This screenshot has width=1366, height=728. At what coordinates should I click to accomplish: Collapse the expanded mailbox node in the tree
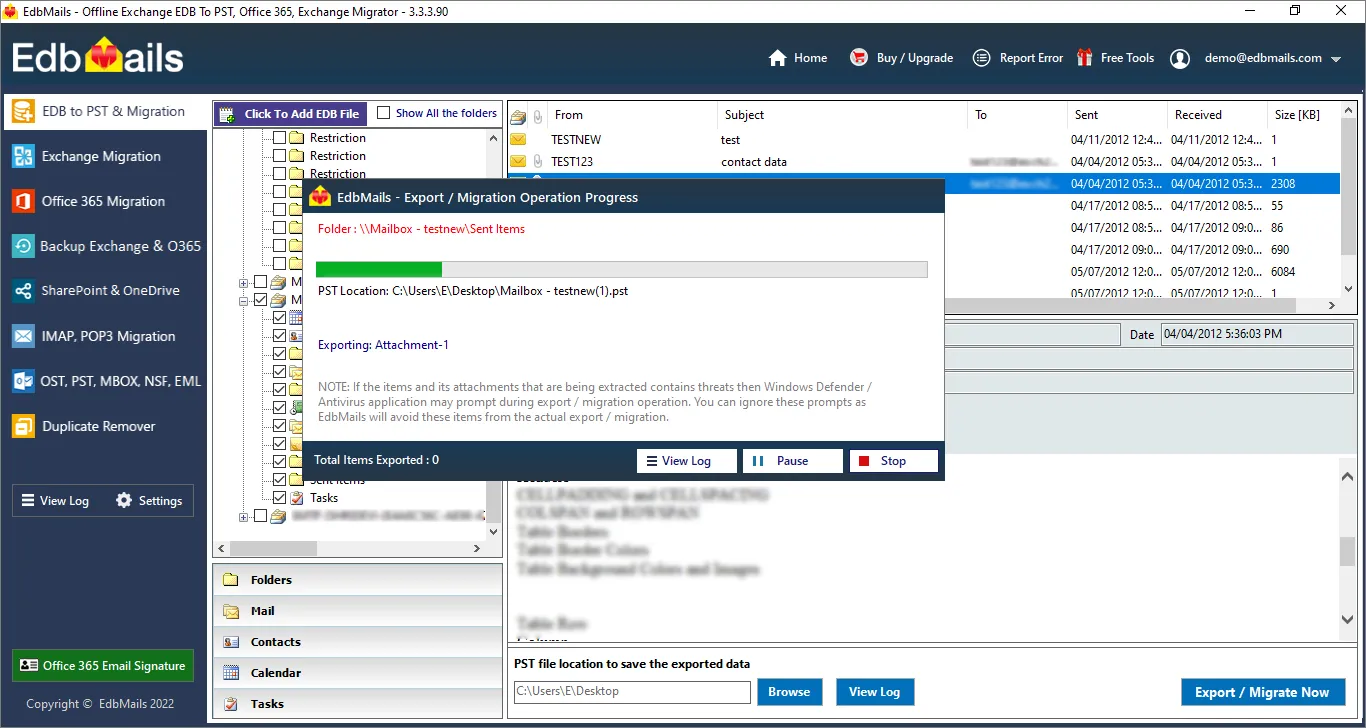(x=244, y=300)
